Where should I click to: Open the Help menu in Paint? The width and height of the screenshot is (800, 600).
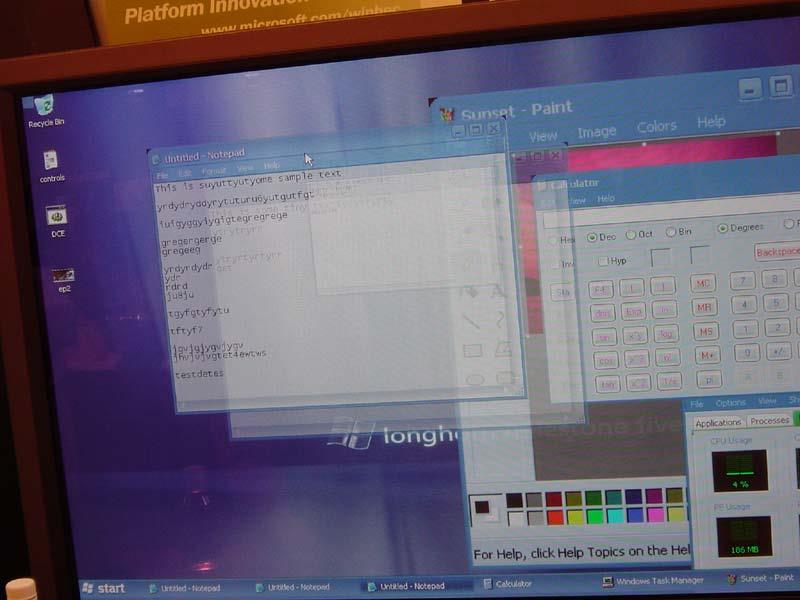(711, 121)
